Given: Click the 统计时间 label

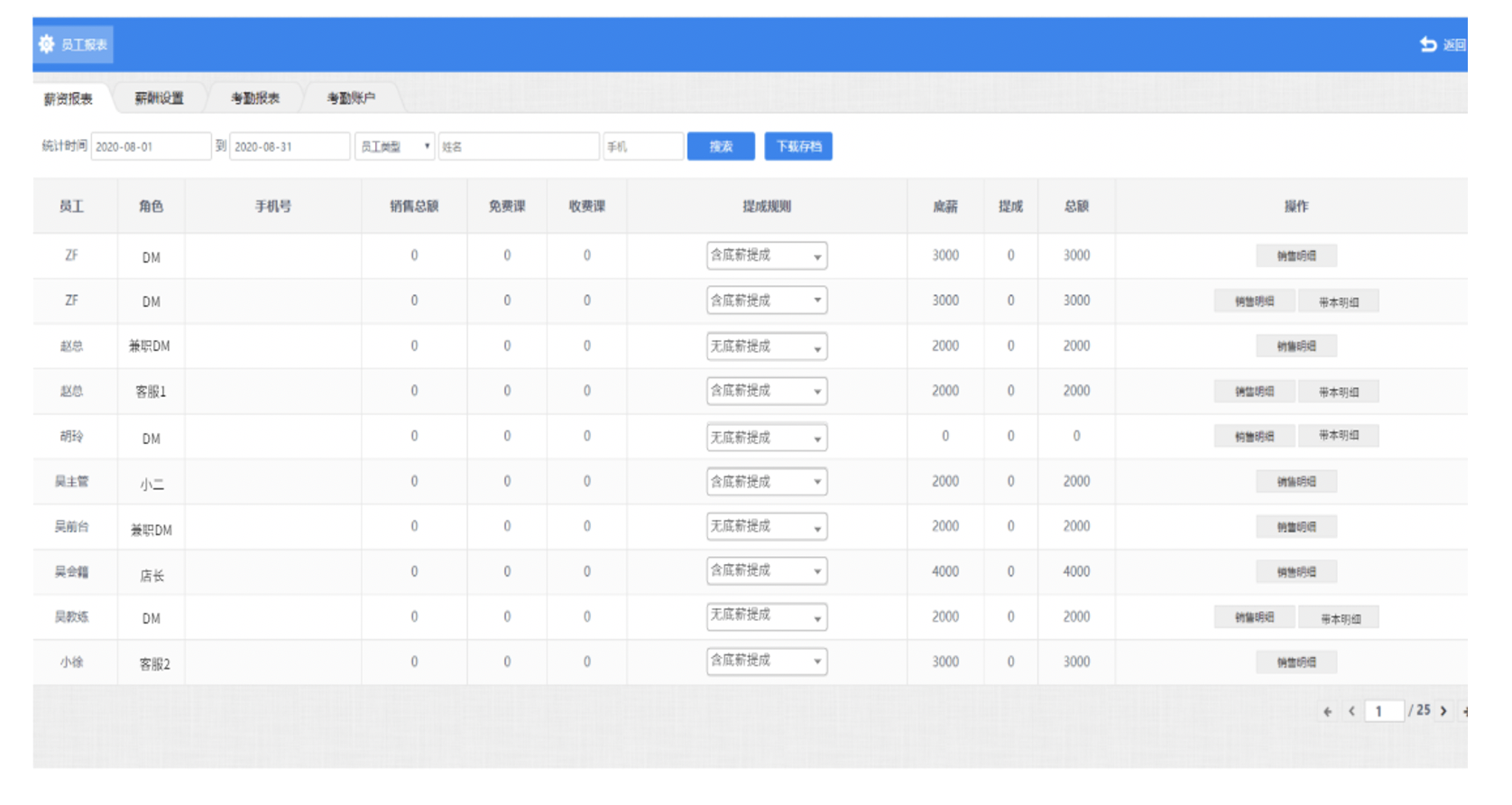Looking at the screenshot, I should point(64,145).
